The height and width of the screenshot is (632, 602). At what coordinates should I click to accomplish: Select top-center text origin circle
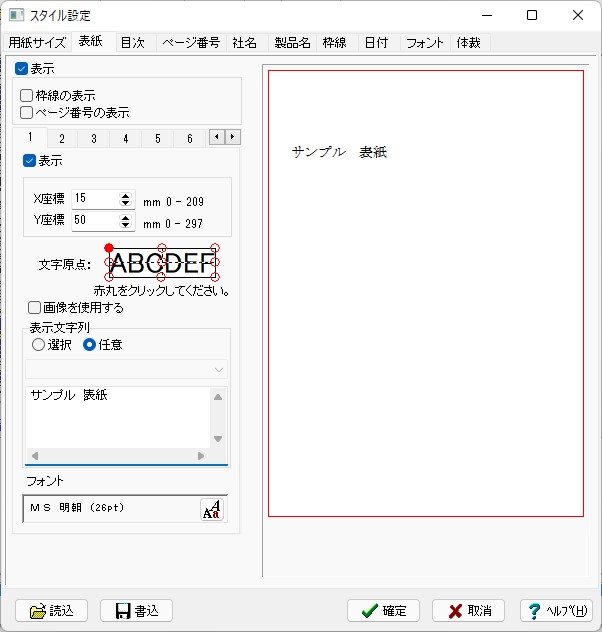click(x=162, y=248)
